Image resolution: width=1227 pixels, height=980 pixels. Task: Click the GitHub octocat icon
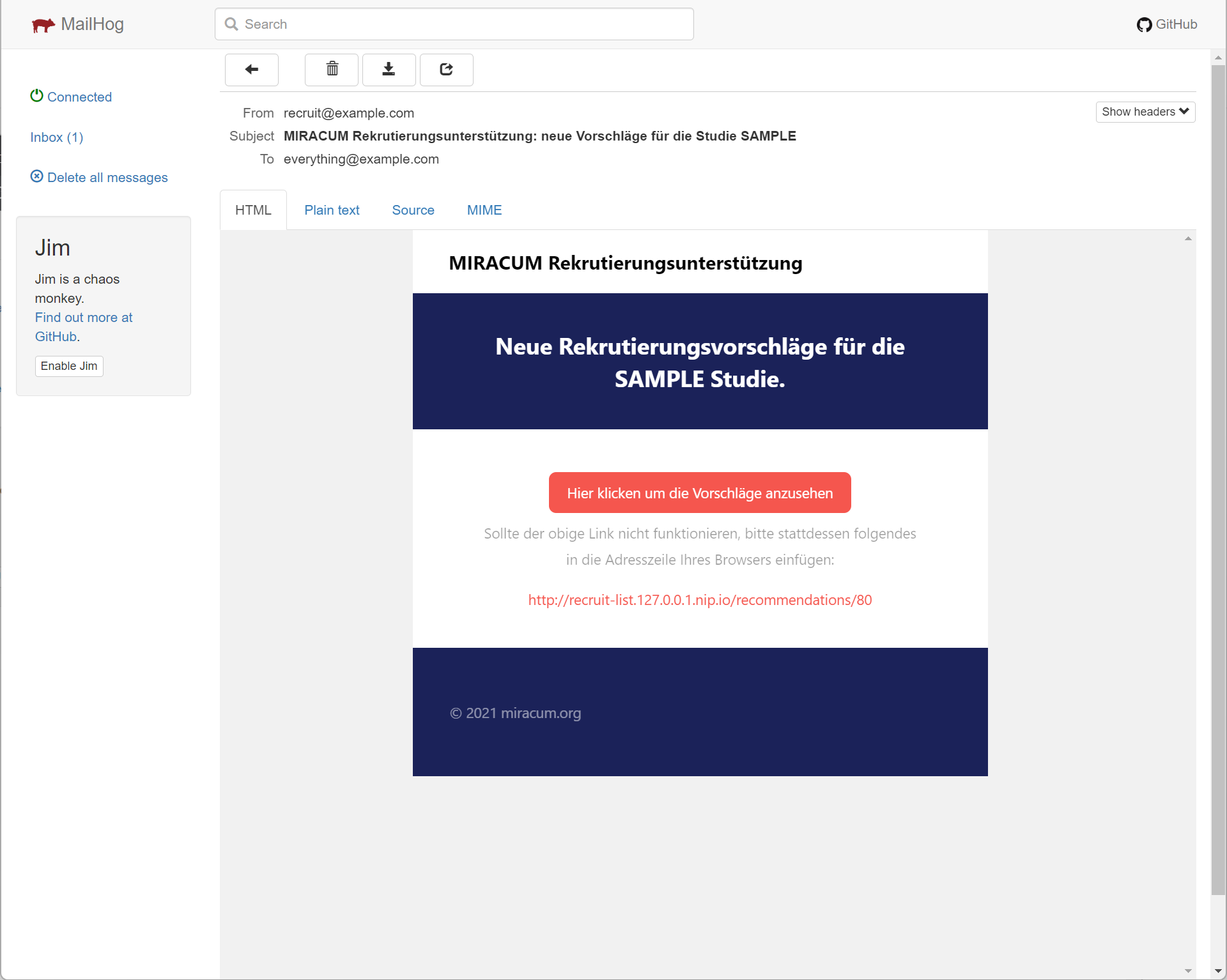(1144, 25)
